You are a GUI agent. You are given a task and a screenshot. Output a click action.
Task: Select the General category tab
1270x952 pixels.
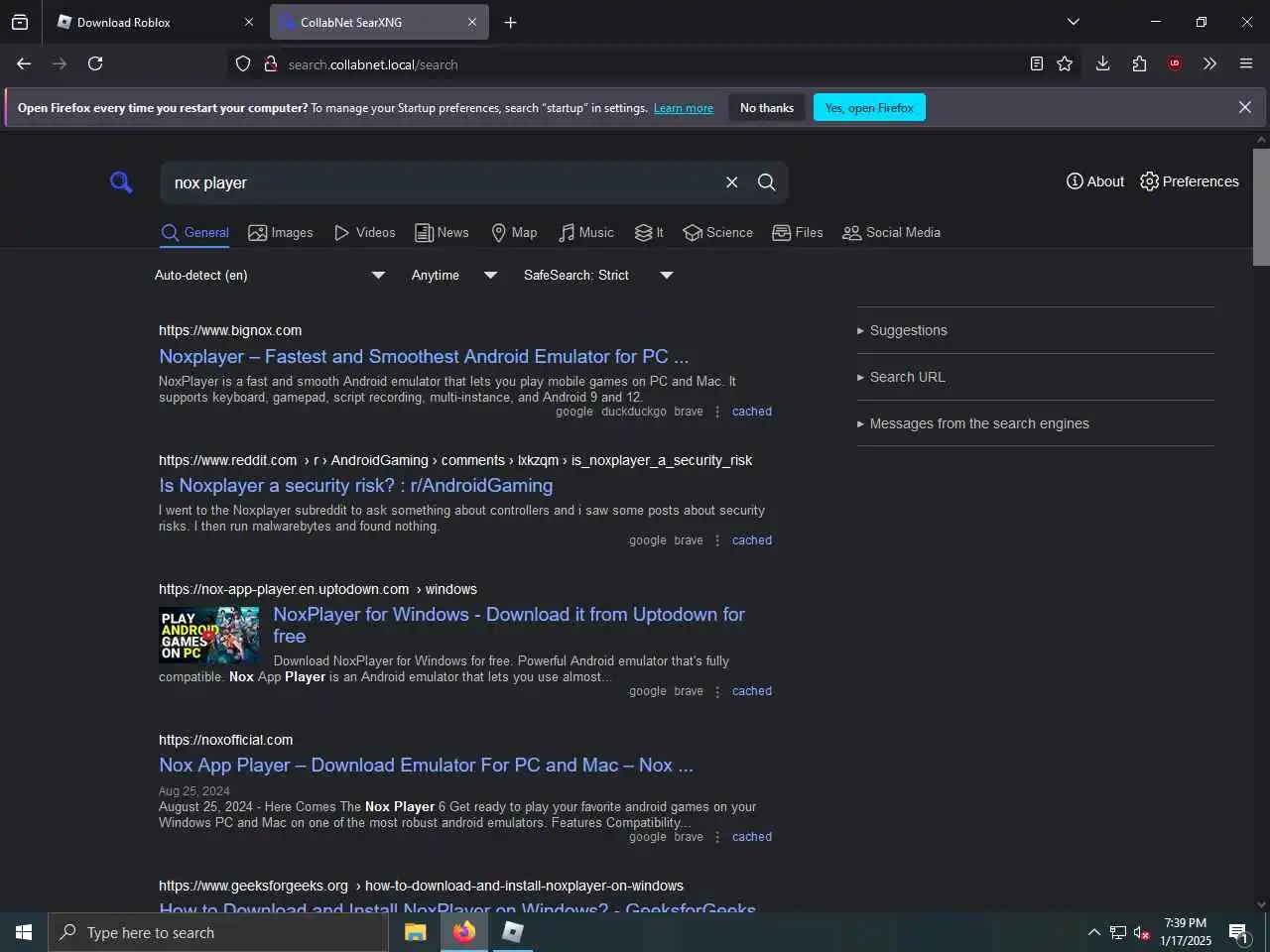pyautogui.click(x=195, y=232)
